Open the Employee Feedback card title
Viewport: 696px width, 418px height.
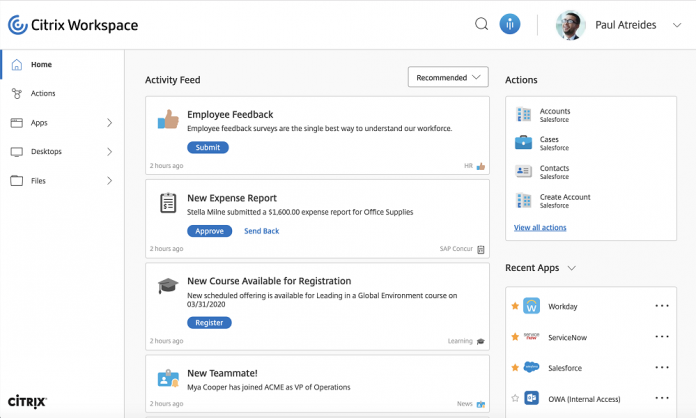pos(230,114)
